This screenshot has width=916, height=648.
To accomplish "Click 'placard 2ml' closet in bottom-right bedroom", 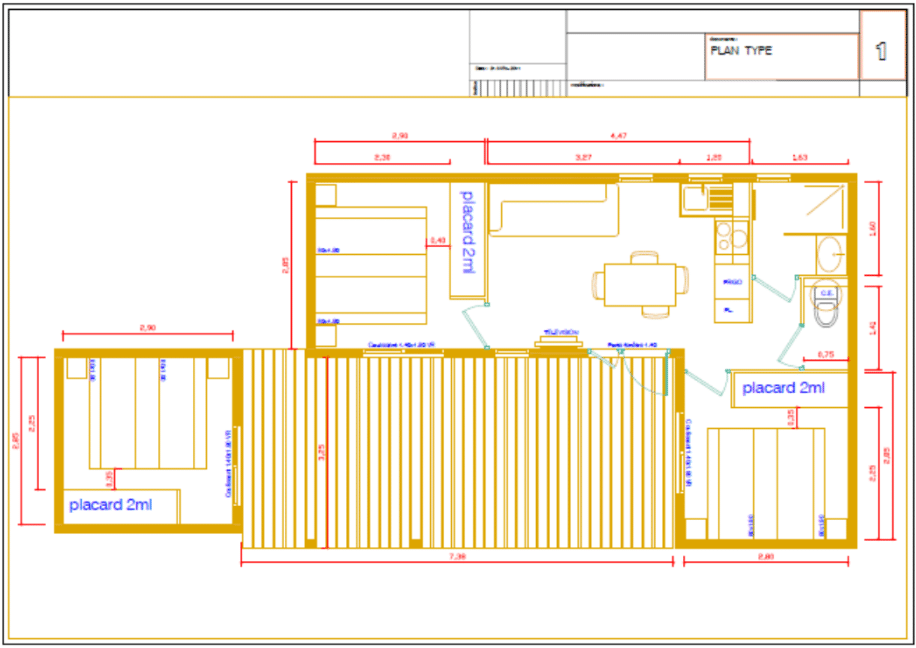I will click(x=785, y=388).
